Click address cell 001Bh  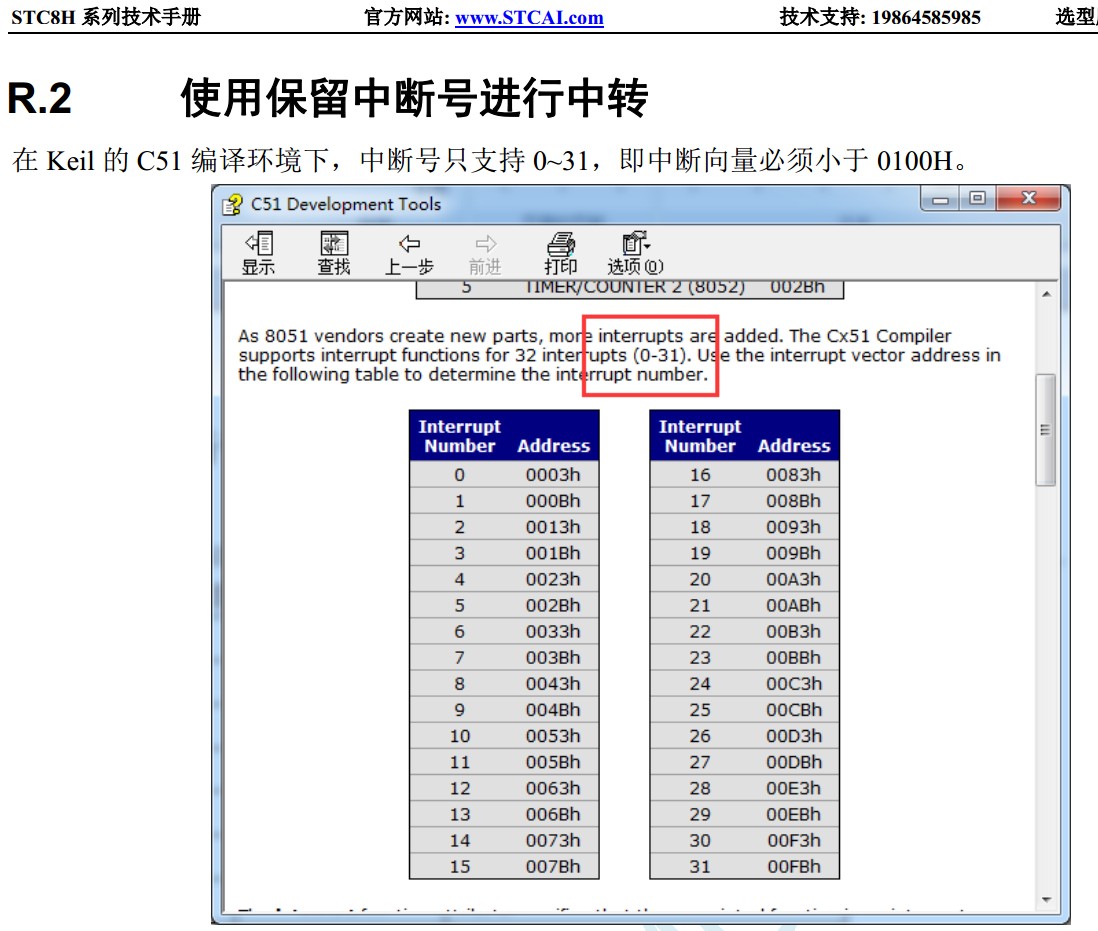point(553,554)
